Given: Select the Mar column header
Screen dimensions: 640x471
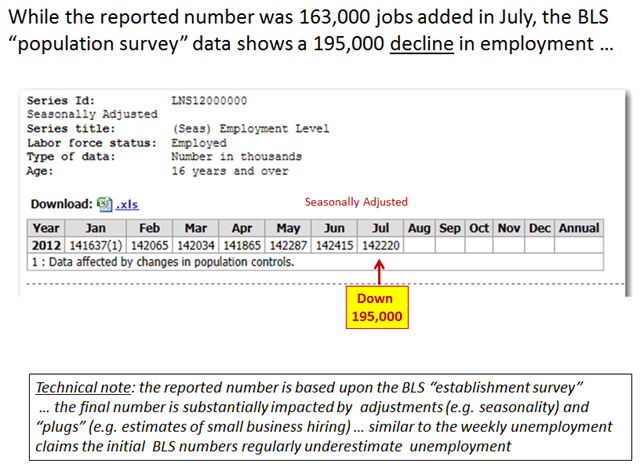Looking at the screenshot, I should tap(196, 228).
